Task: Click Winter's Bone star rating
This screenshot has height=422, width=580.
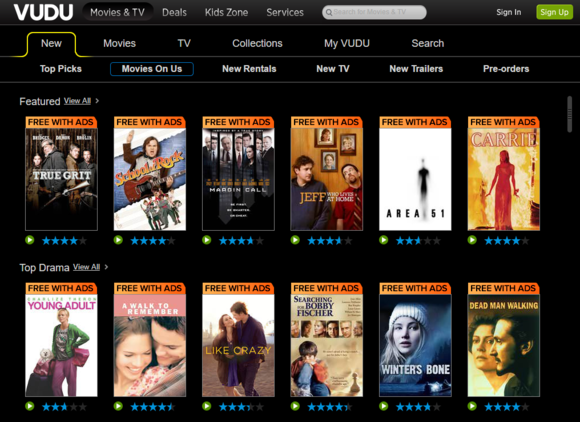Action: tap(418, 407)
